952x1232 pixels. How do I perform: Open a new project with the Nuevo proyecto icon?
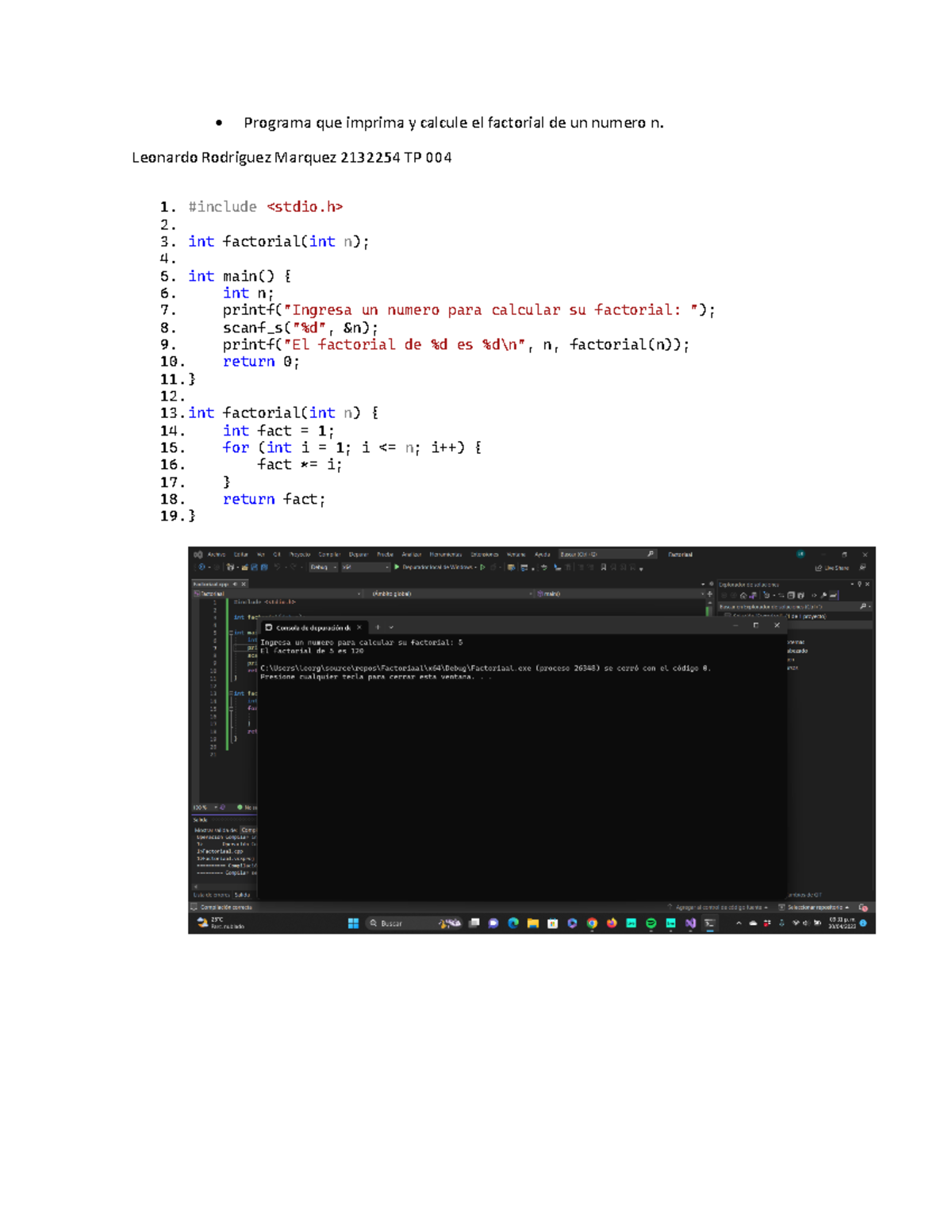tap(230, 568)
